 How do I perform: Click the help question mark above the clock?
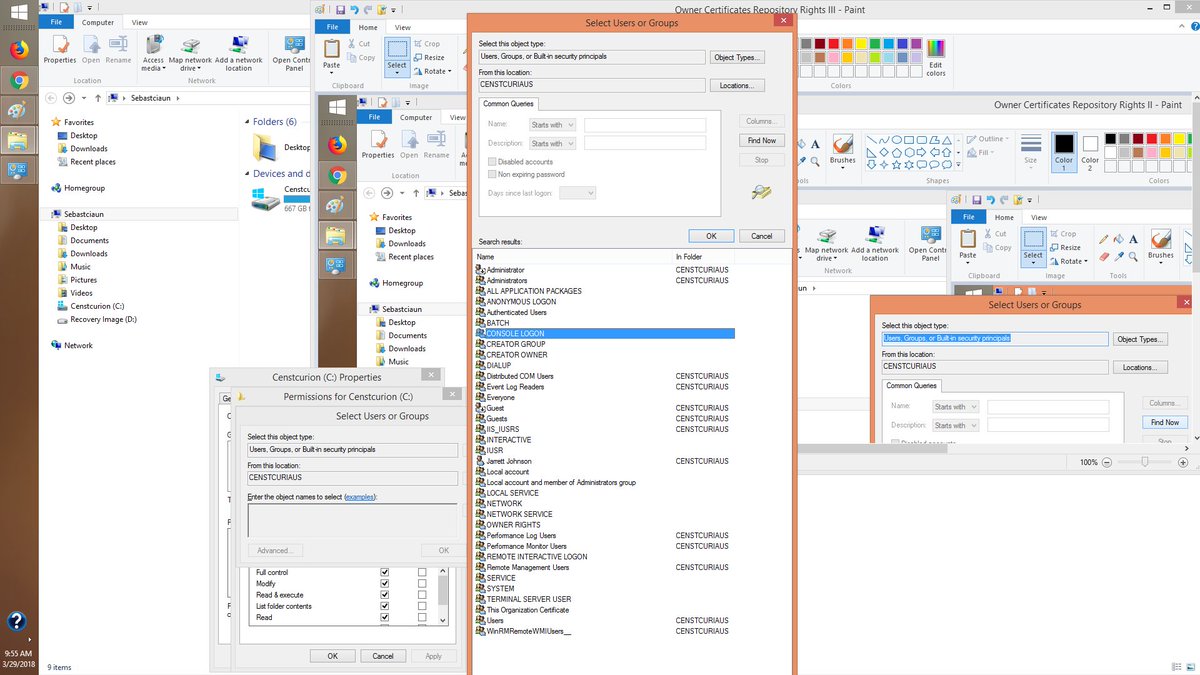click(17, 621)
